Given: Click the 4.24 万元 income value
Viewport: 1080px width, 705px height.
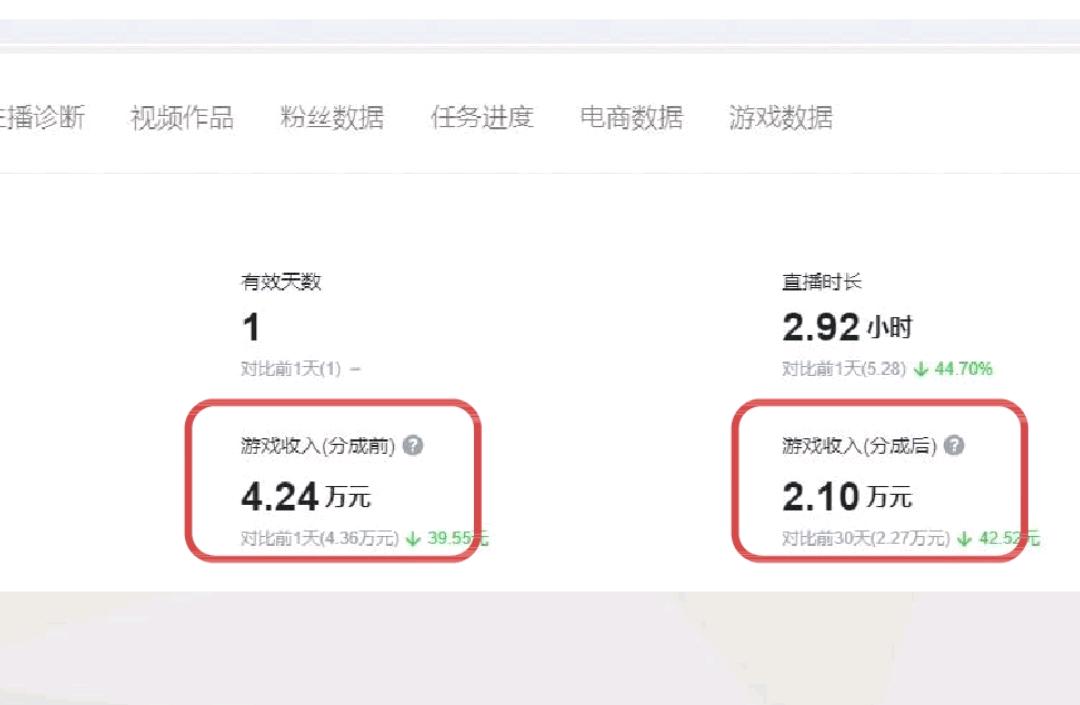Looking at the screenshot, I should 307,496.
